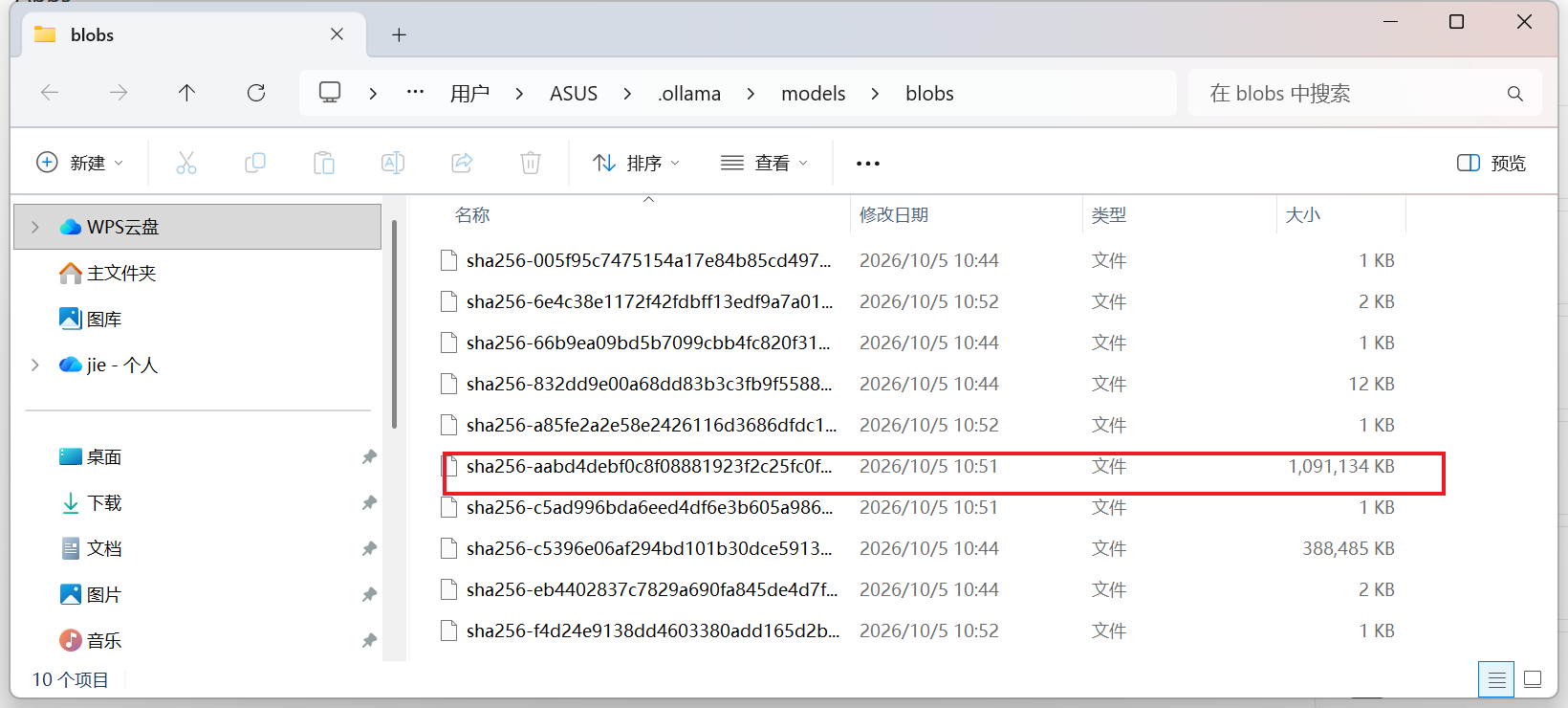
Task: Open the 新建 dropdown
Action: coord(79,163)
